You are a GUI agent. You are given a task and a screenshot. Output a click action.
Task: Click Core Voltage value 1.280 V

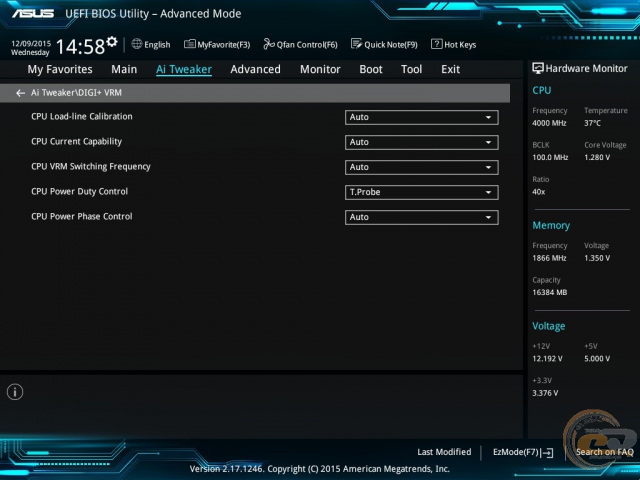pyautogui.click(x=597, y=157)
